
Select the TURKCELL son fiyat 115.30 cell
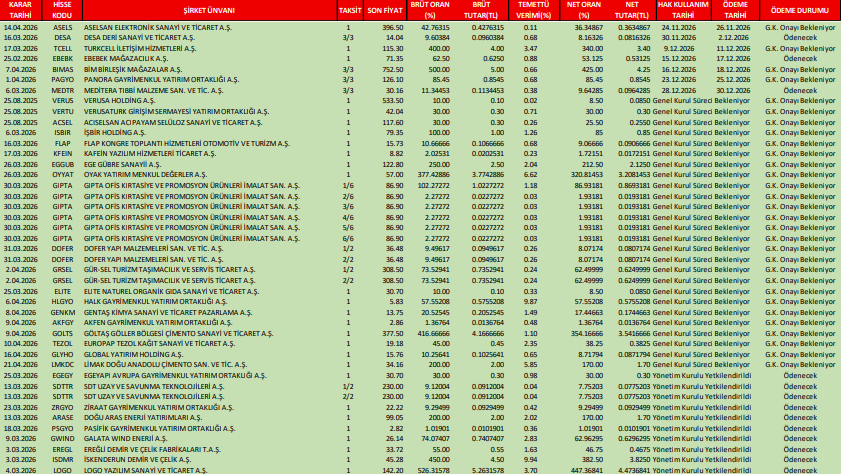[x=390, y=48]
